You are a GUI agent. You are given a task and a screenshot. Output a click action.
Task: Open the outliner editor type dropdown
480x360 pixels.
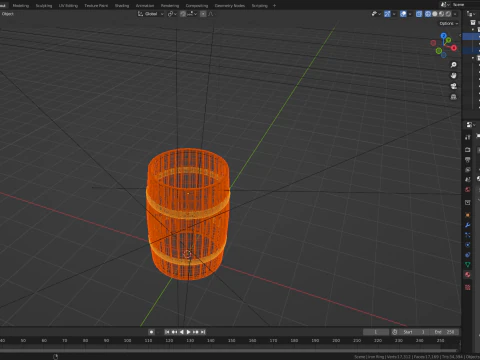471,14
